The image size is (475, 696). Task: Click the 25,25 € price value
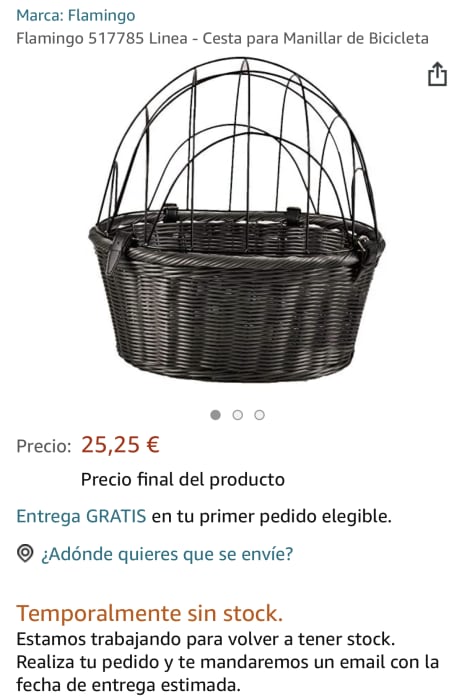coord(120,444)
